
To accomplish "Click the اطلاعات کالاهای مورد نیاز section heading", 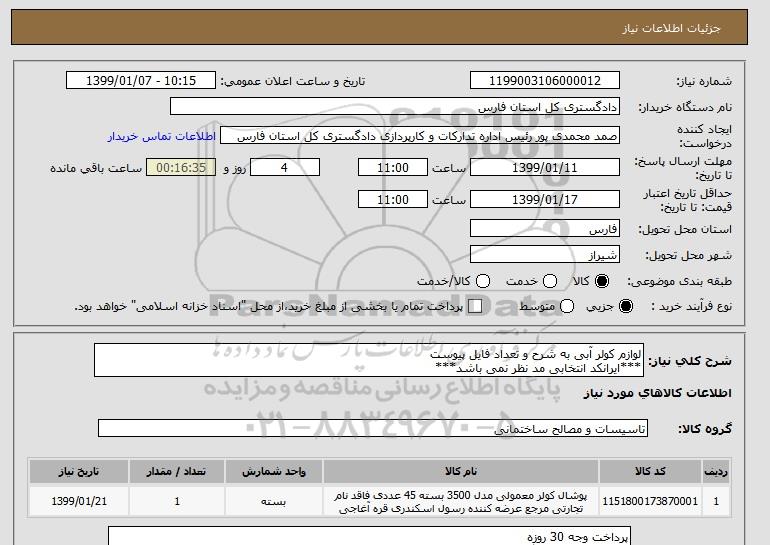I will click(658, 393).
